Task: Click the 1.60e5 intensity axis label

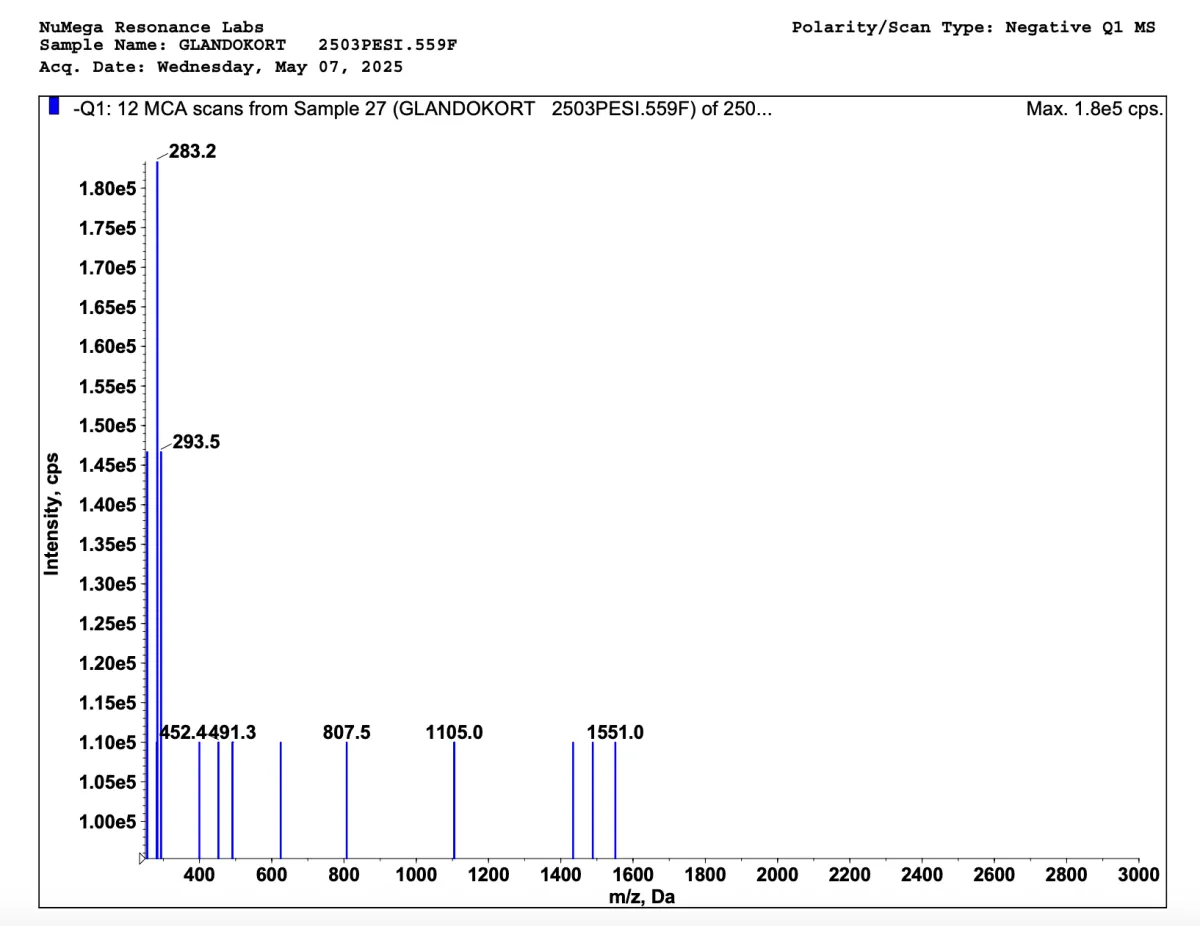Action: point(108,346)
